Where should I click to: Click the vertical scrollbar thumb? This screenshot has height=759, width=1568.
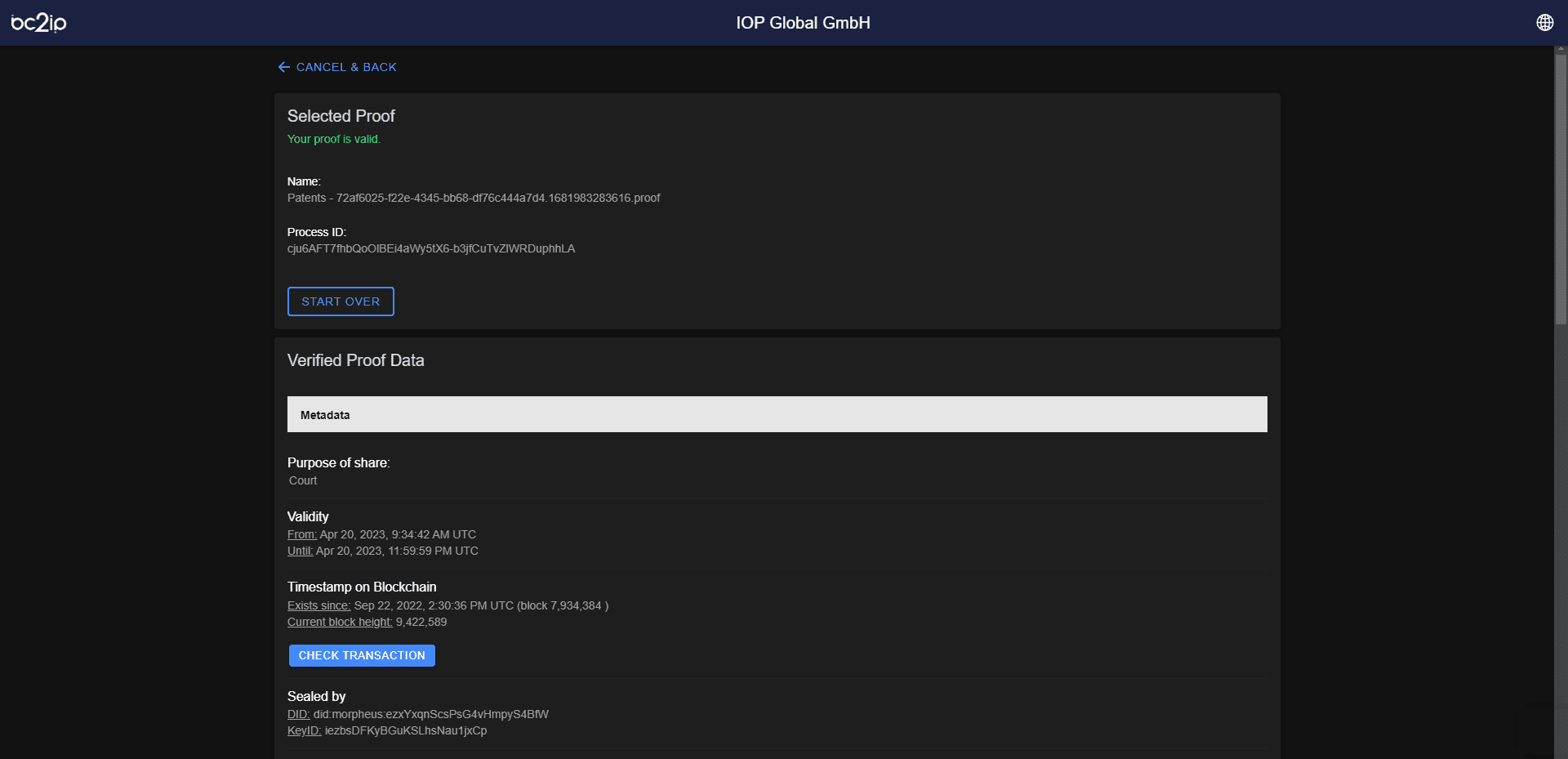coord(1561,188)
